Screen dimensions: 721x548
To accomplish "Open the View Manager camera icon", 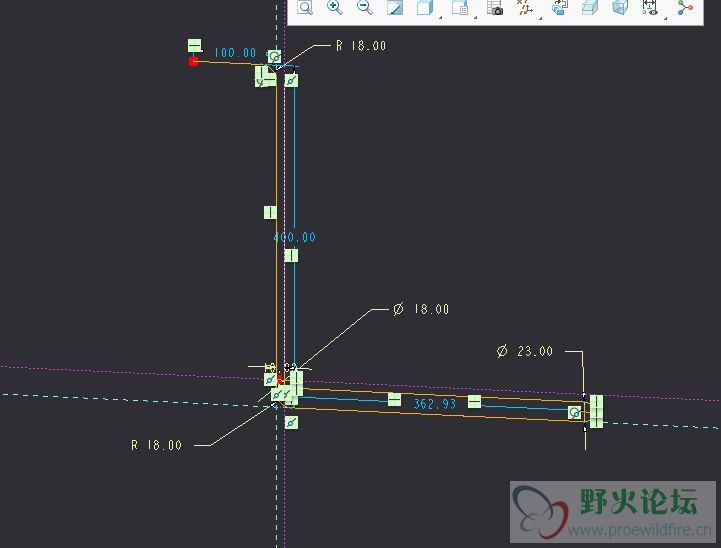I will tap(494, 7).
